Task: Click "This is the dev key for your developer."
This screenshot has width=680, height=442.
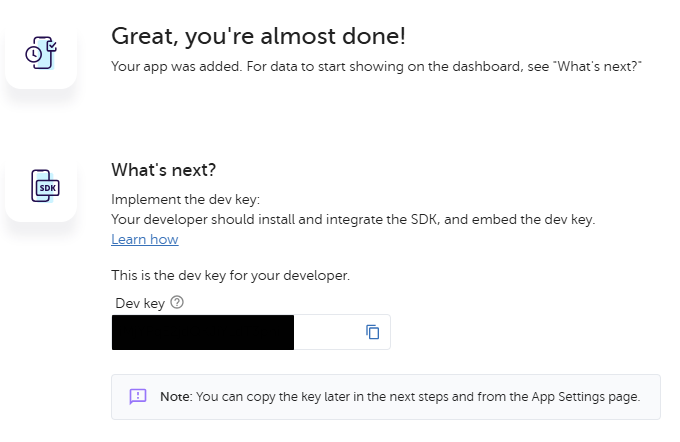Action: [x=230, y=275]
